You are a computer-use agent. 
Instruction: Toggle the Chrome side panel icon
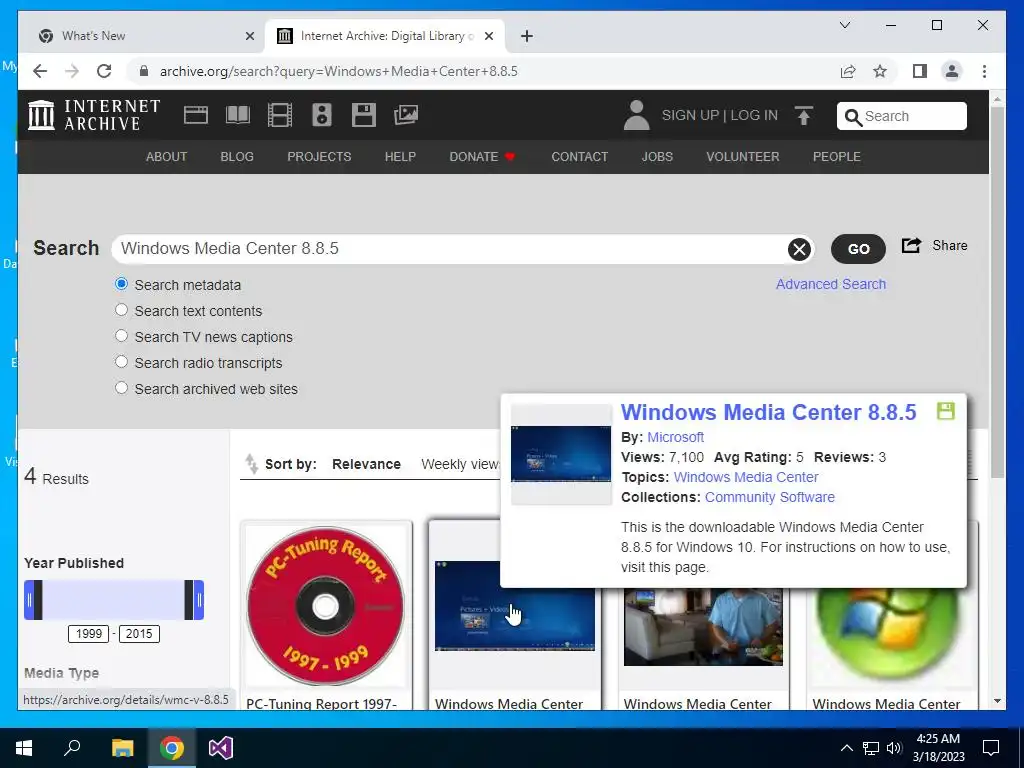(x=920, y=71)
